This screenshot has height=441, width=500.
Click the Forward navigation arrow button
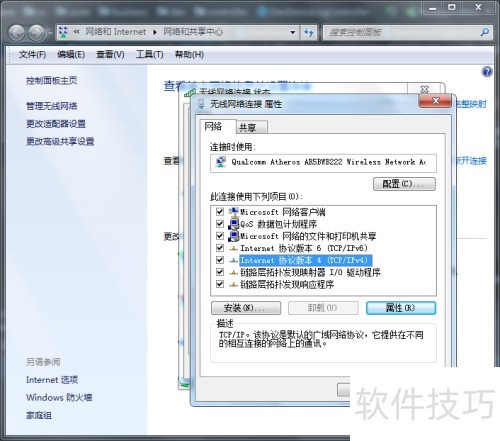[36, 33]
